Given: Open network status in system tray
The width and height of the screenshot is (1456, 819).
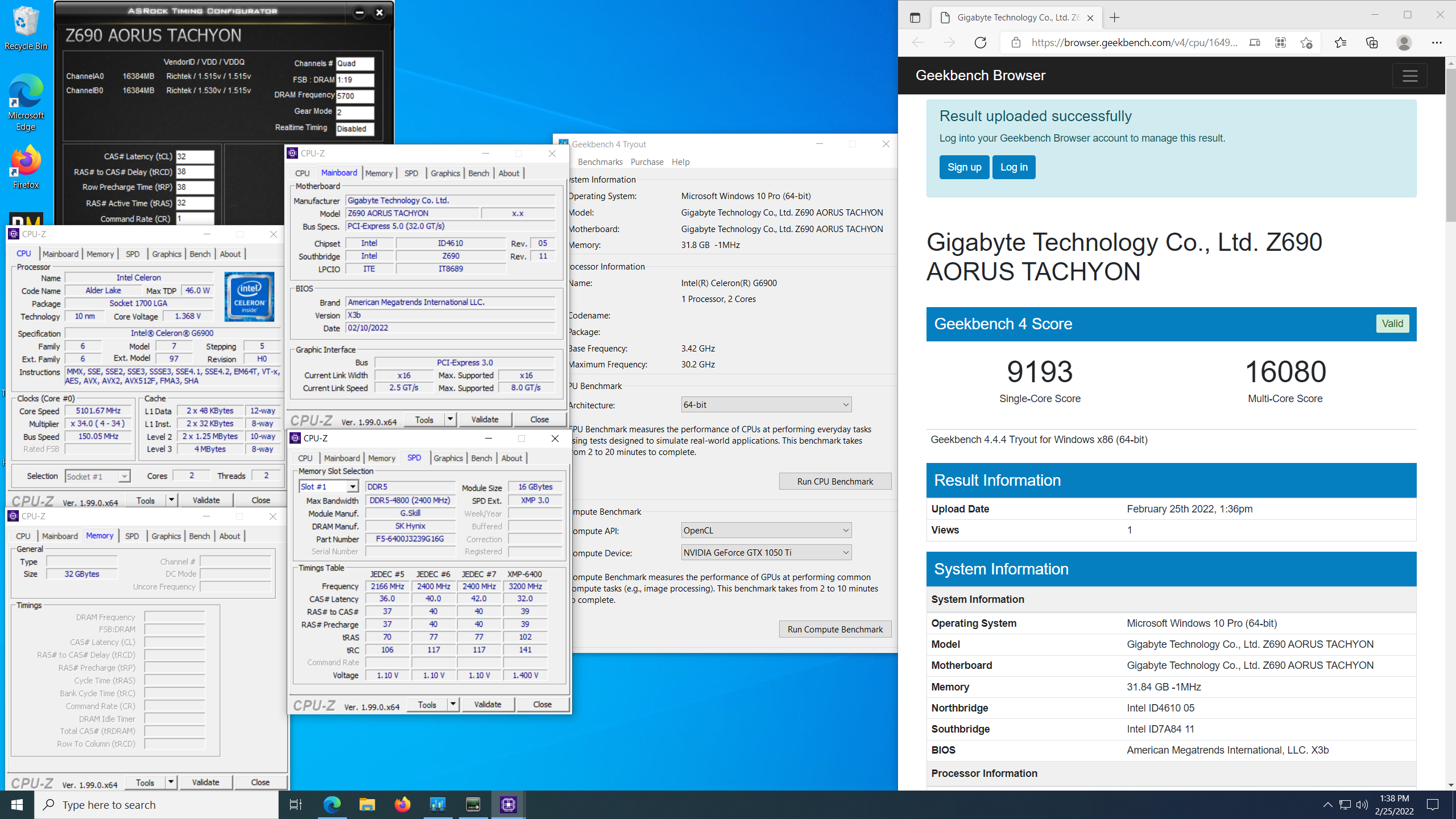Looking at the screenshot, I should point(1345,804).
